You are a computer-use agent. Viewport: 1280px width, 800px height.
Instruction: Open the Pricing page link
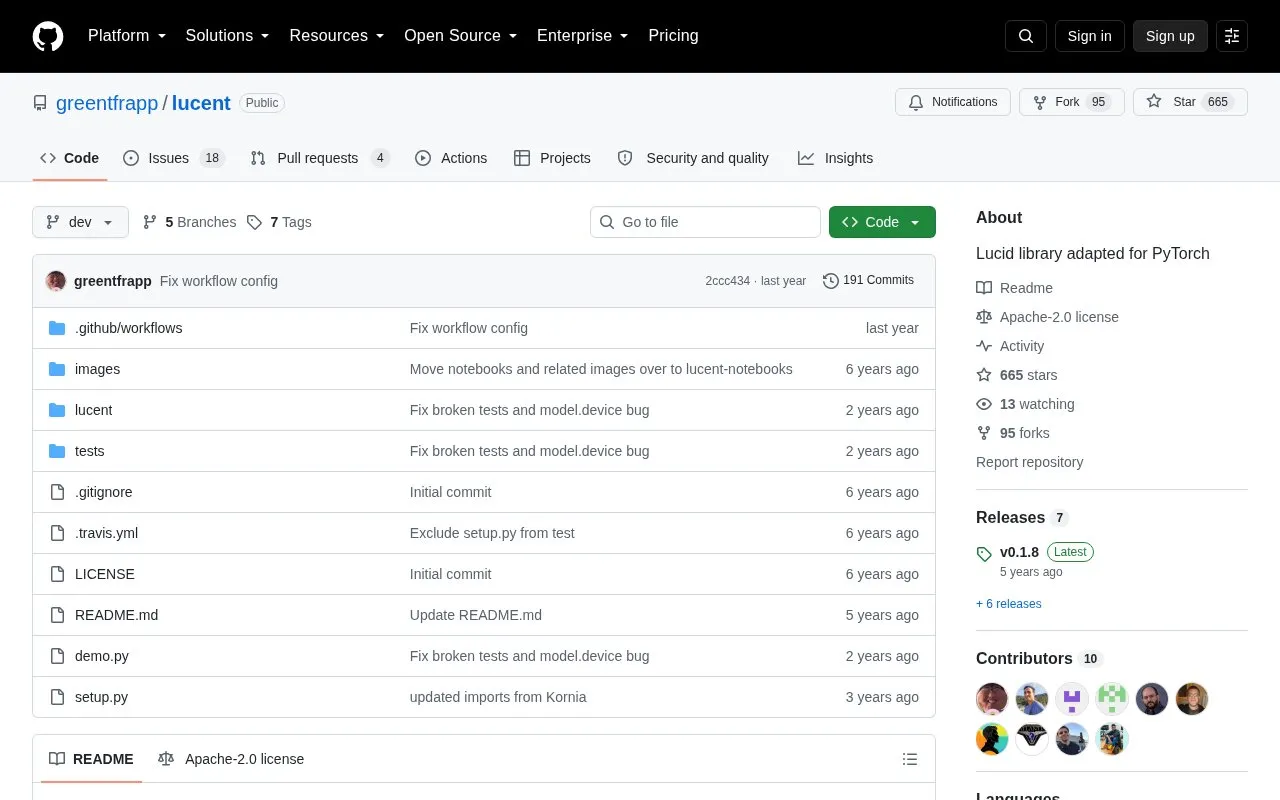point(673,36)
